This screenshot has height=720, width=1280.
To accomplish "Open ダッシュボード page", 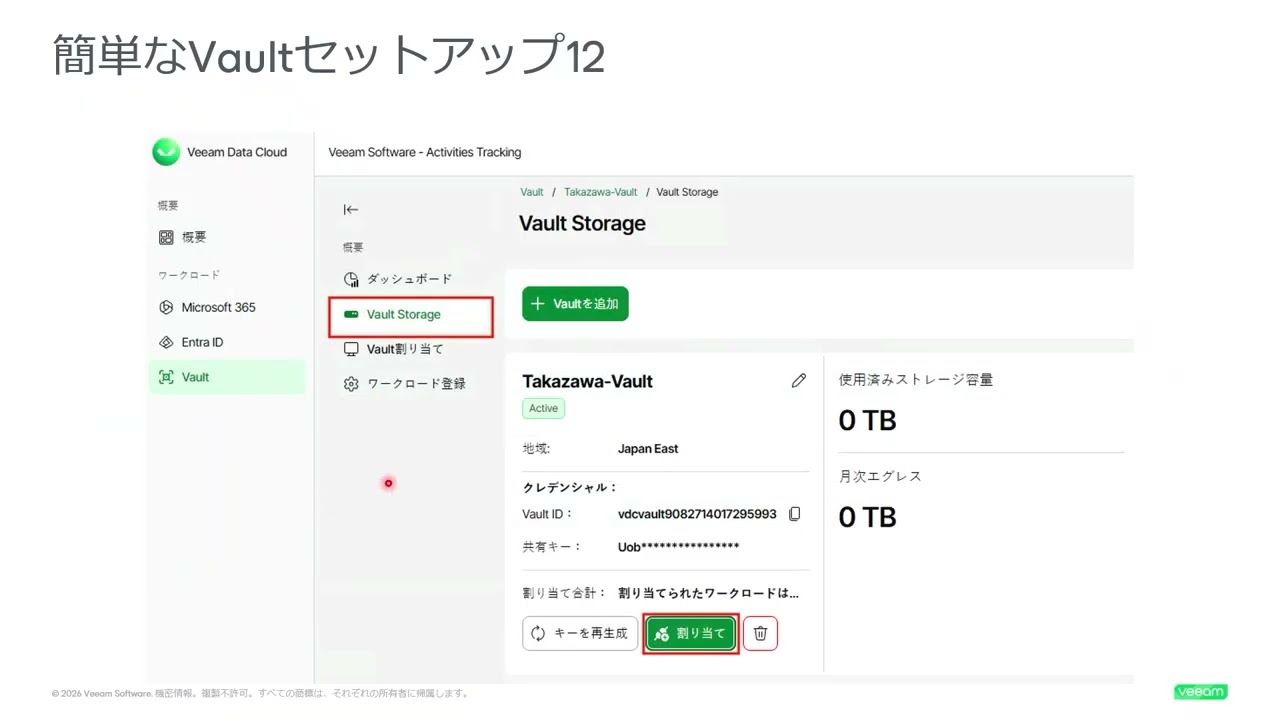I will point(409,279).
